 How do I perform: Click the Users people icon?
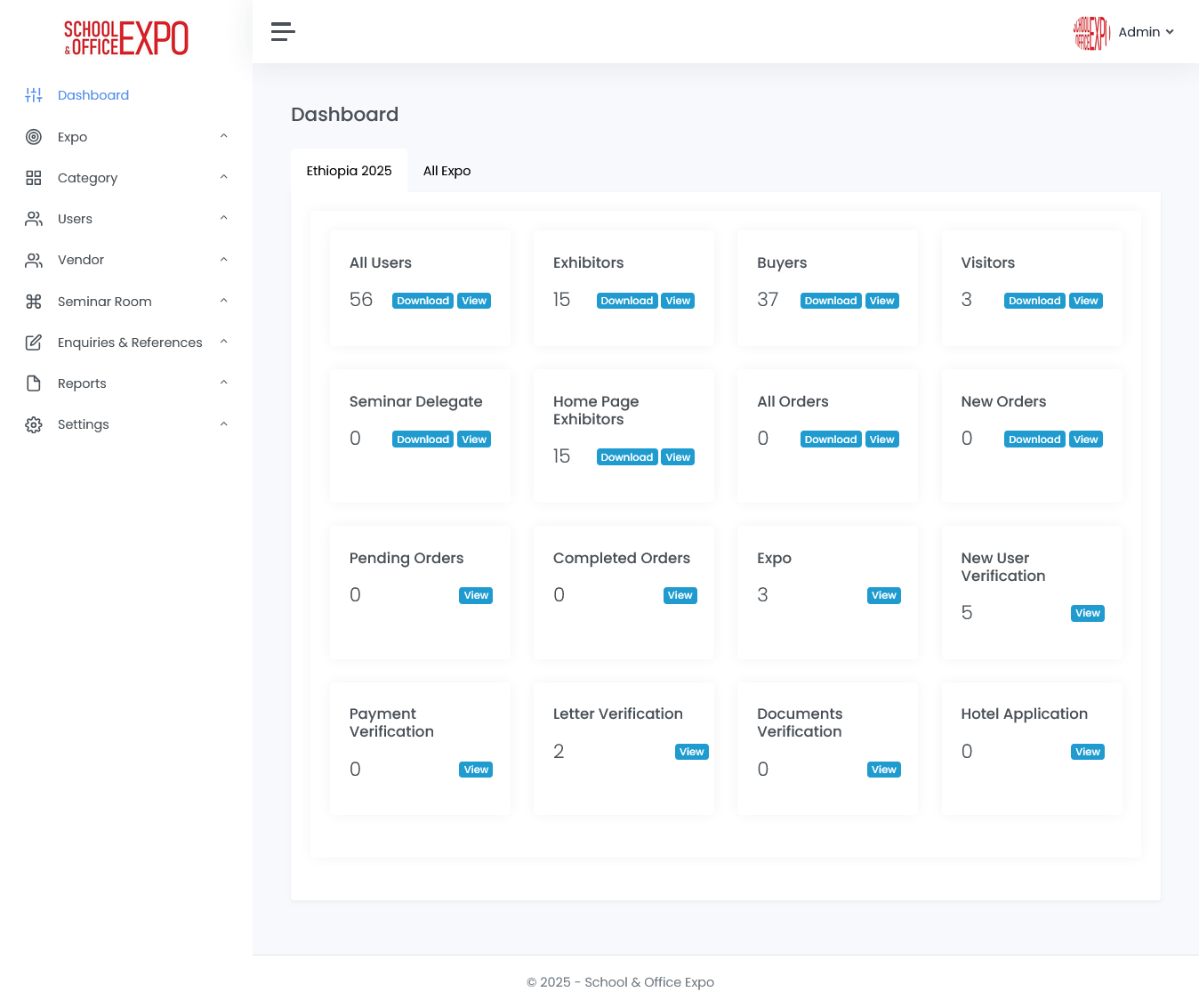click(x=34, y=219)
